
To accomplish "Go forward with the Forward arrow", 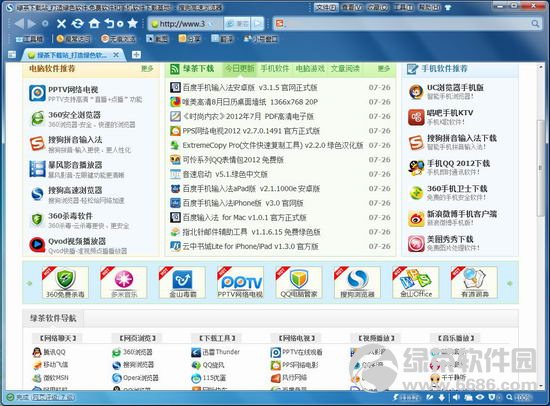I will coord(32,24).
